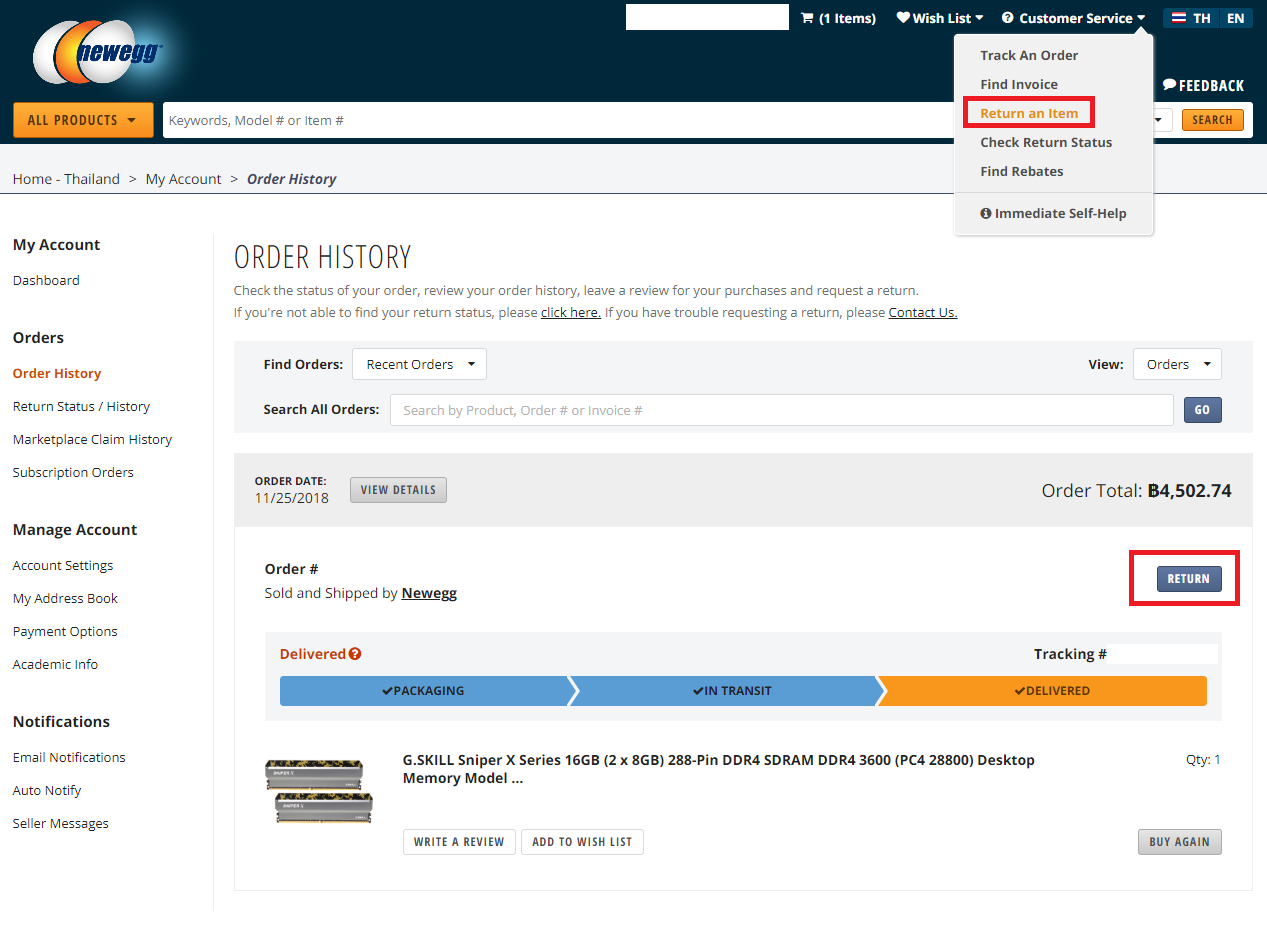Open Auto Notify link
The image size is (1267, 931).
coord(47,790)
